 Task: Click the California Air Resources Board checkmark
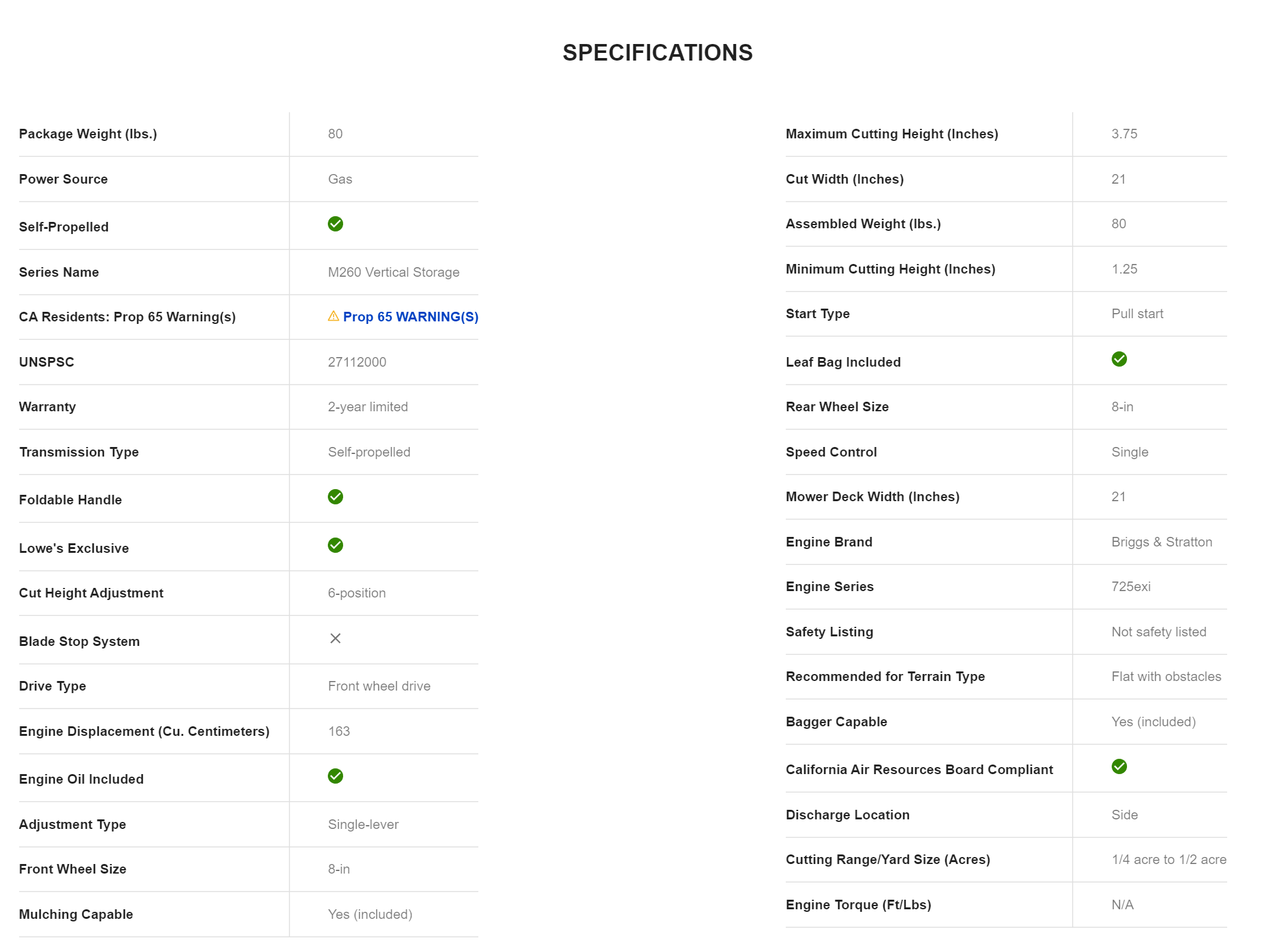pyautogui.click(x=1119, y=766)
